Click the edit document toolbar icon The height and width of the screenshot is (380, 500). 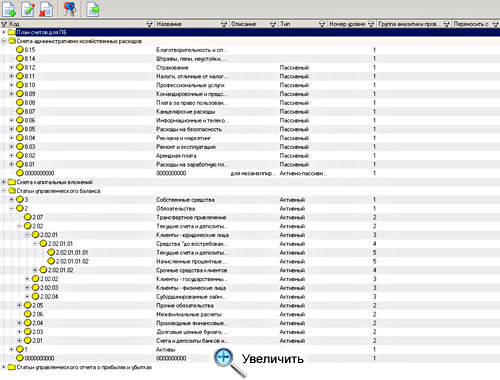28,9
